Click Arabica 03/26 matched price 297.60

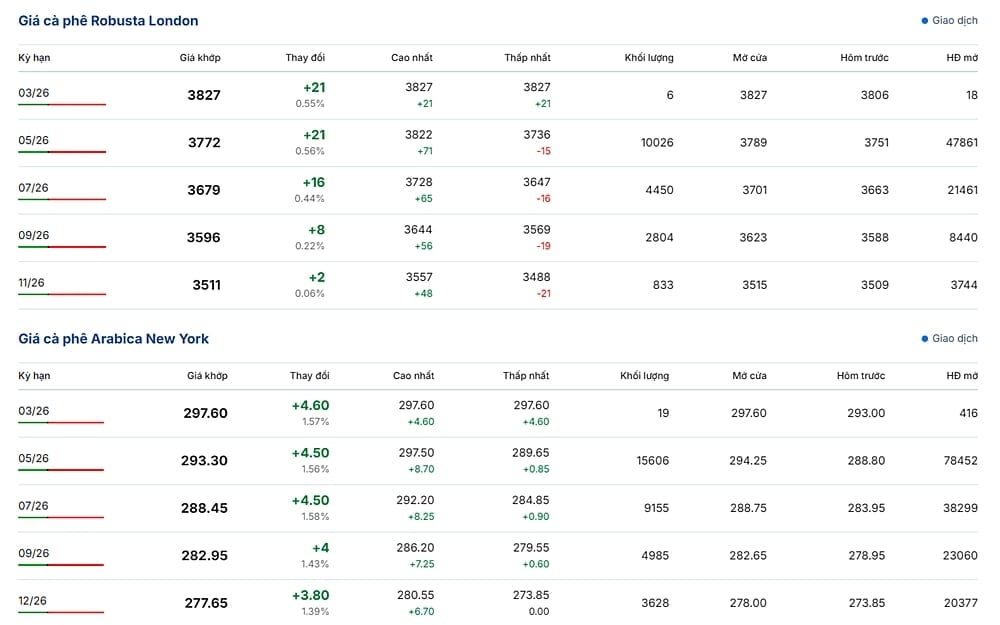205,413
